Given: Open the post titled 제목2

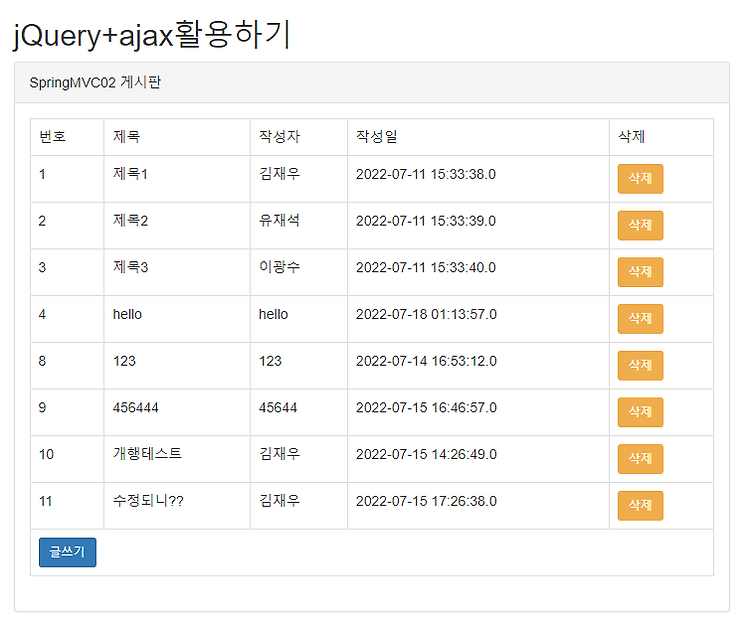Looking at the screenshot, I should point(130,220).
